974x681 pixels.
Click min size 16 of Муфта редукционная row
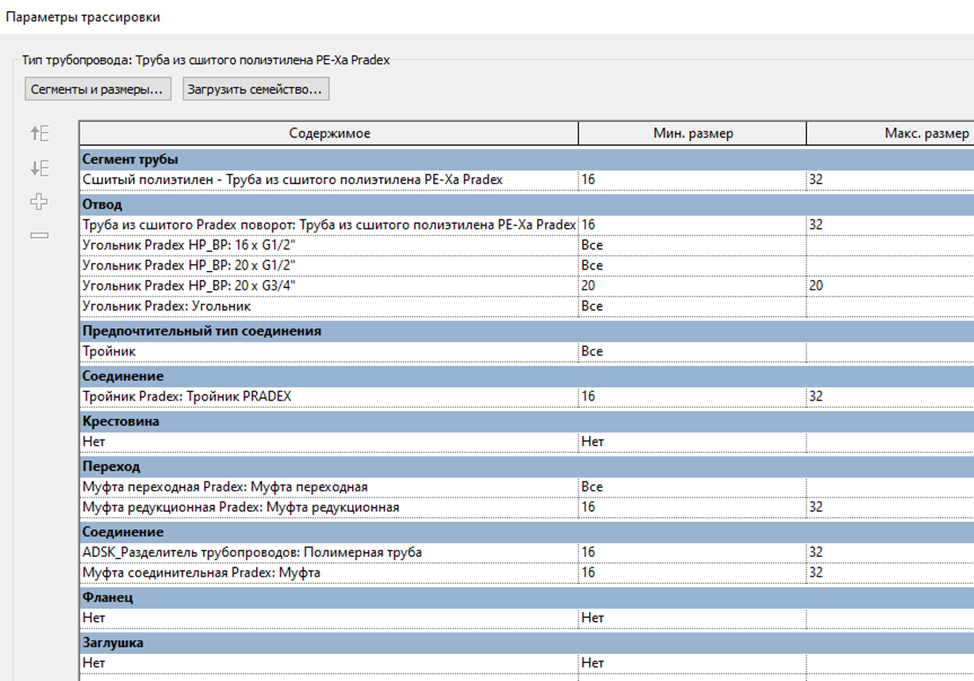point(693,507)
